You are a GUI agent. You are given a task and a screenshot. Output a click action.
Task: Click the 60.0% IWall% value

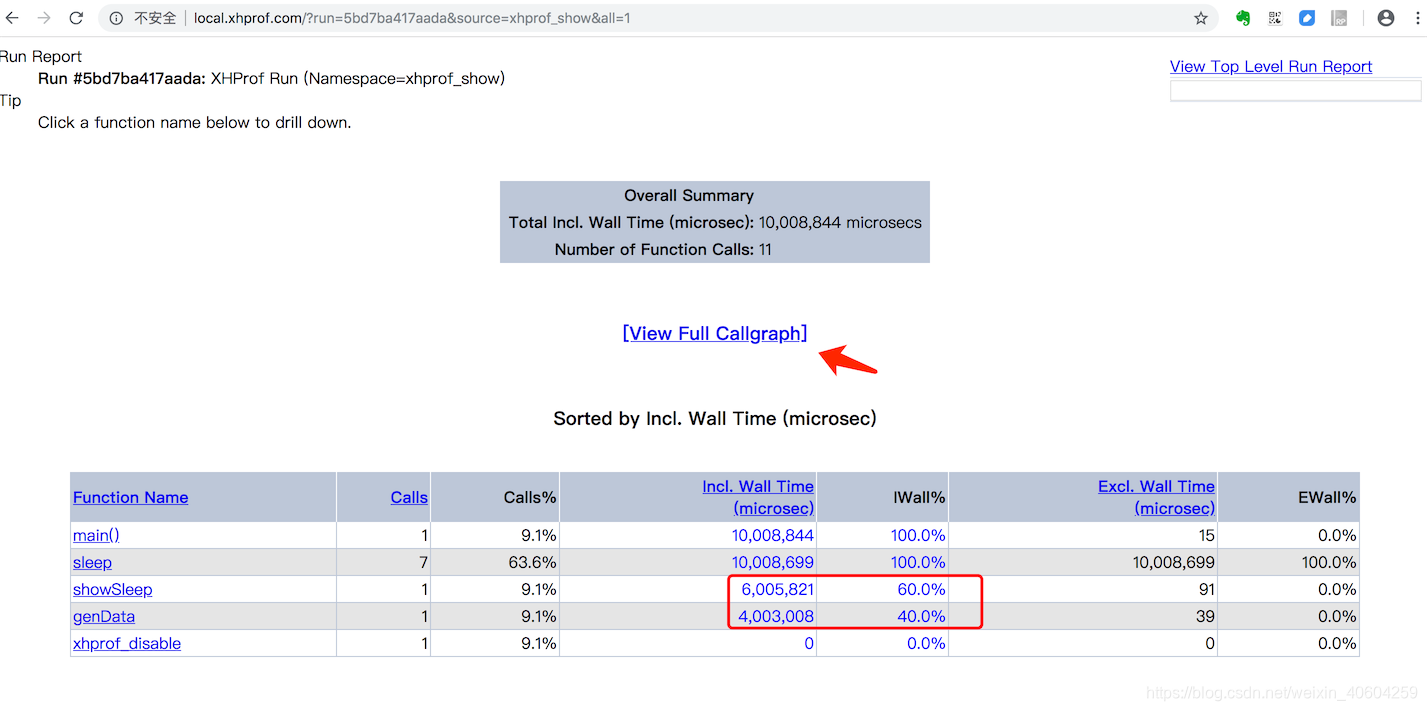(x=921, y=589)
